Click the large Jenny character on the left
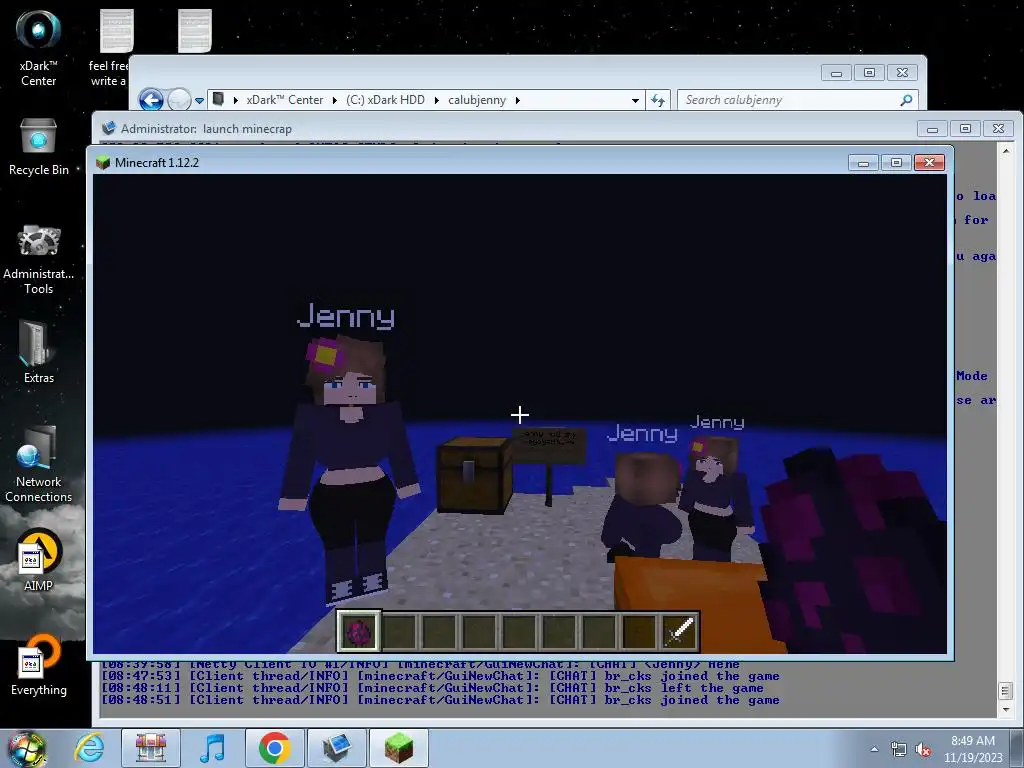 (349, 470)
